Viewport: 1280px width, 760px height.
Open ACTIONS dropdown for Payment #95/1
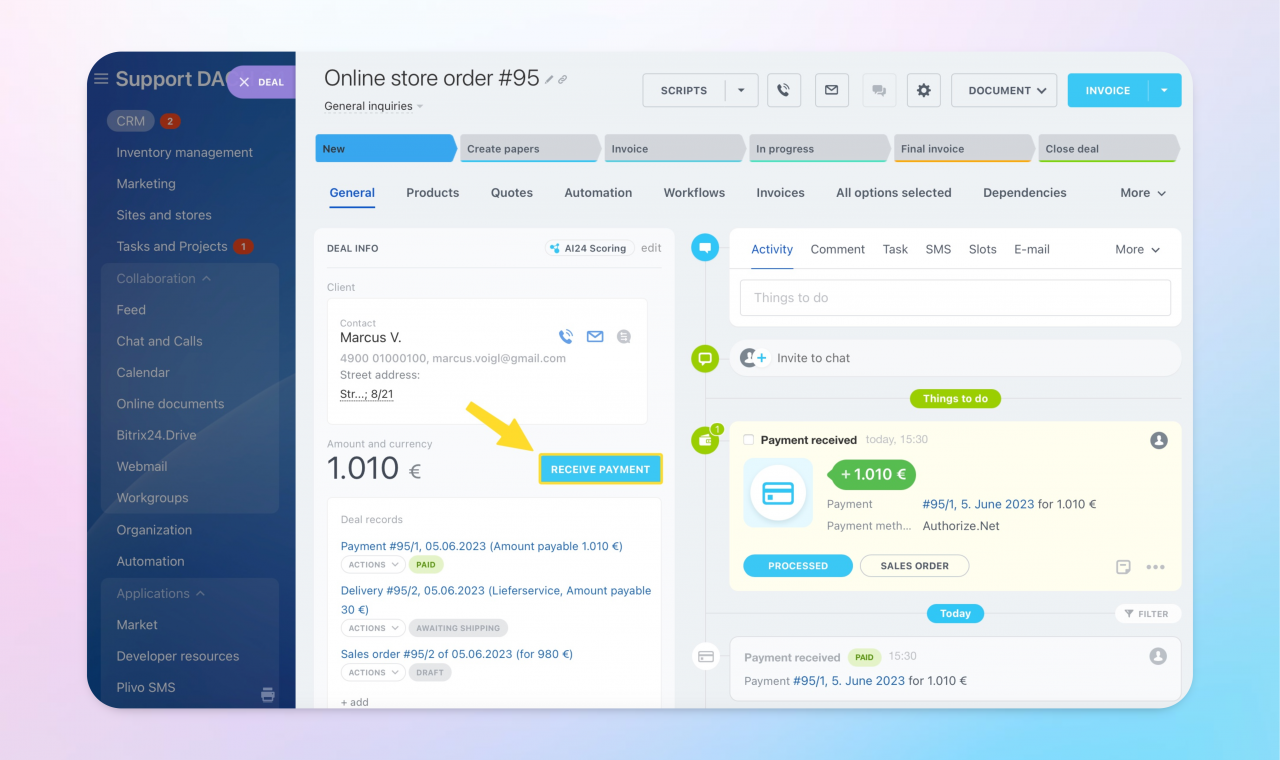(x=373, y=565)
